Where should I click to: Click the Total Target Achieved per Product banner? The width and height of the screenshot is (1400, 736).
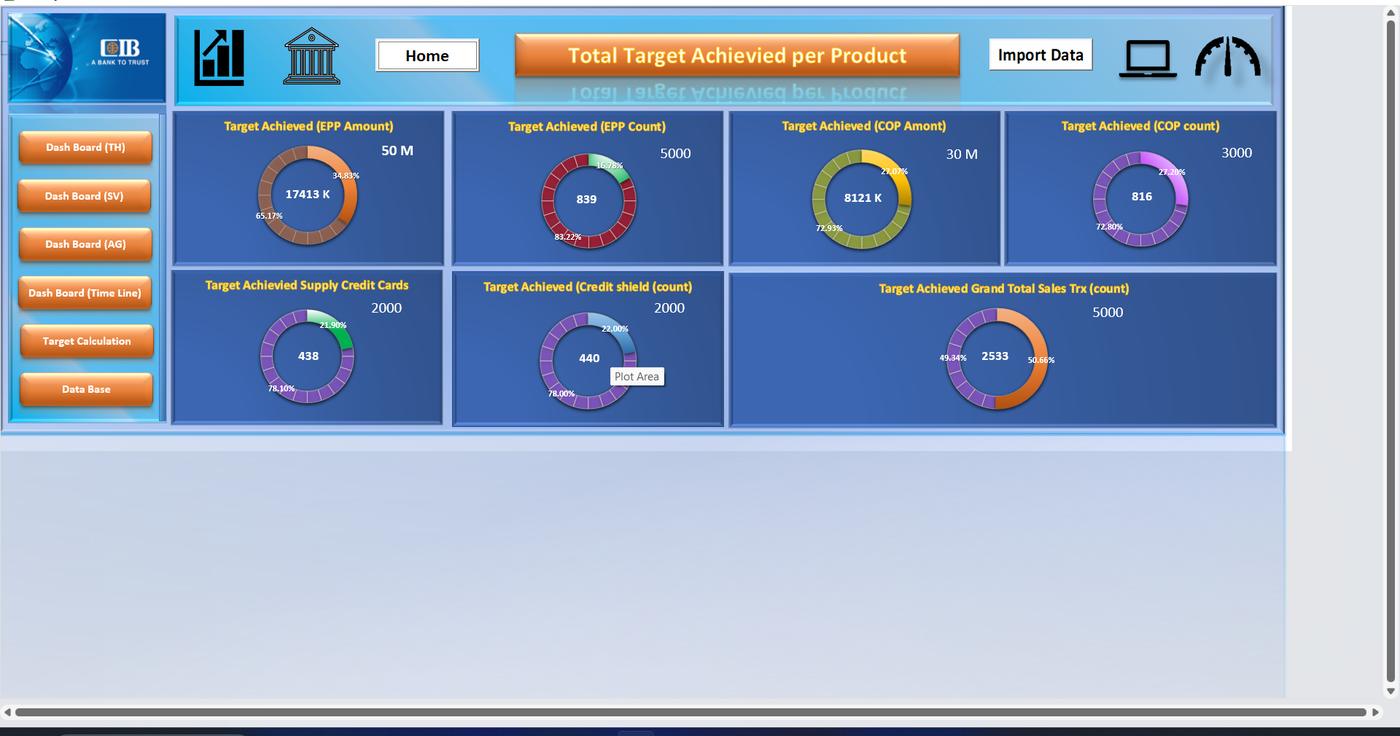737,56
